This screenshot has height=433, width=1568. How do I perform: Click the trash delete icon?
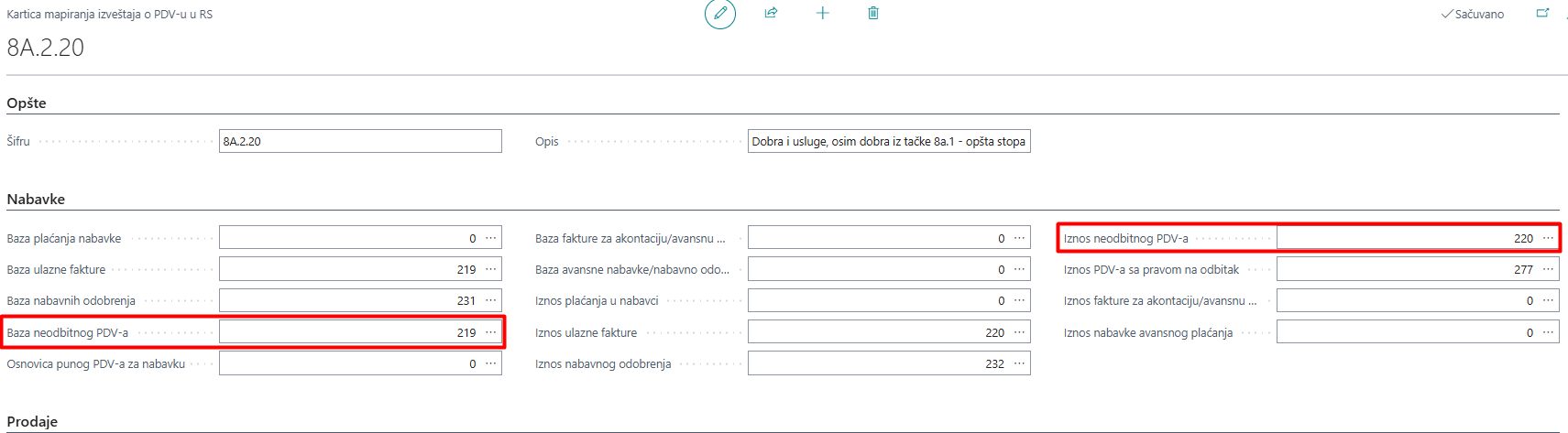[x=873, y=13]
